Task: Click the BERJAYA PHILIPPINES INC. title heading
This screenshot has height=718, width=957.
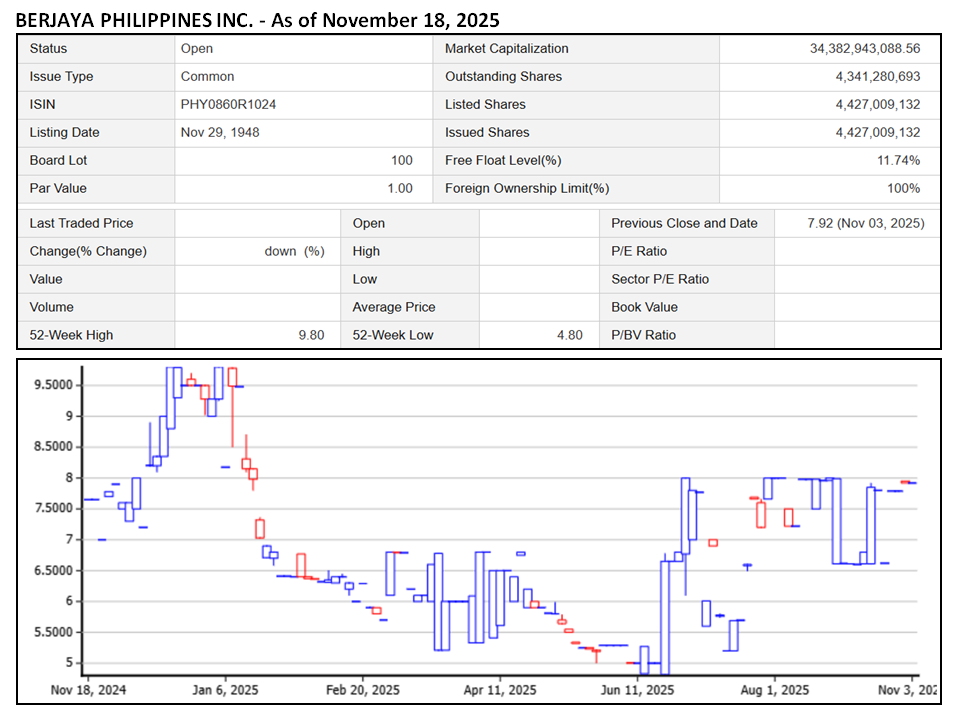Action: 258,19
